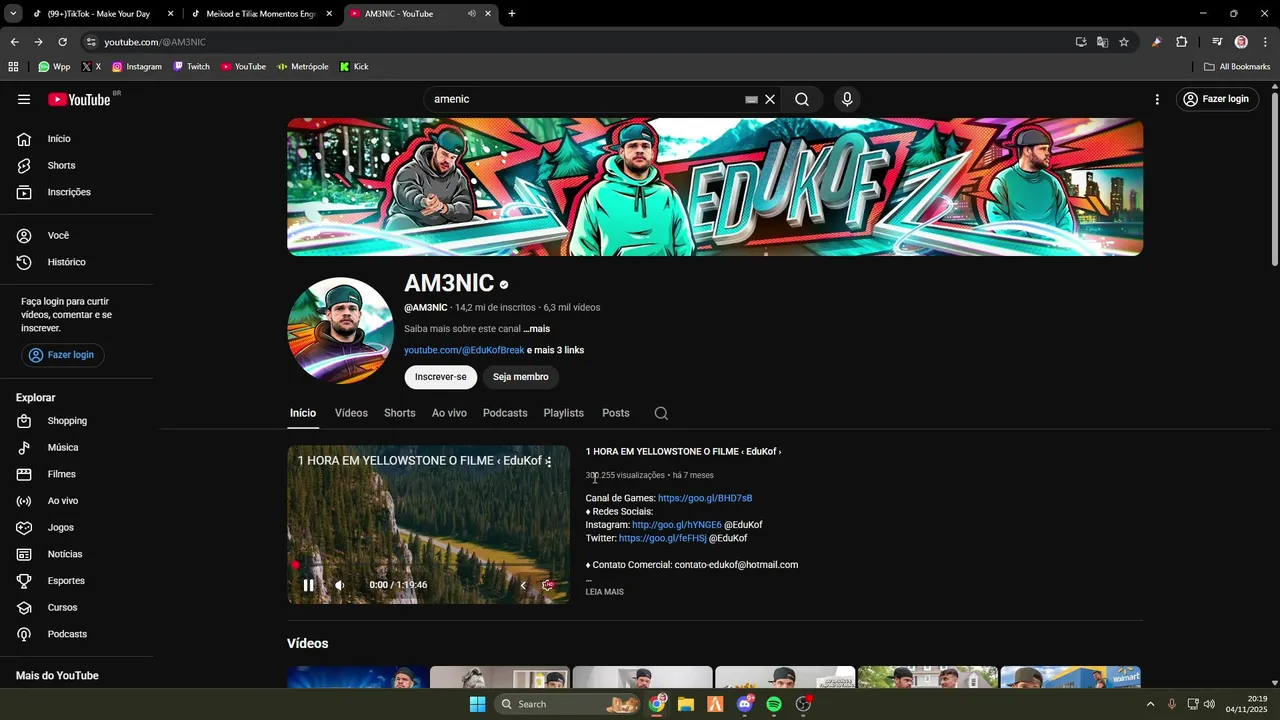Switch to the Podcasts channel tab
This screenshot has height=720, width=1280.
click(x=505, y=413)
